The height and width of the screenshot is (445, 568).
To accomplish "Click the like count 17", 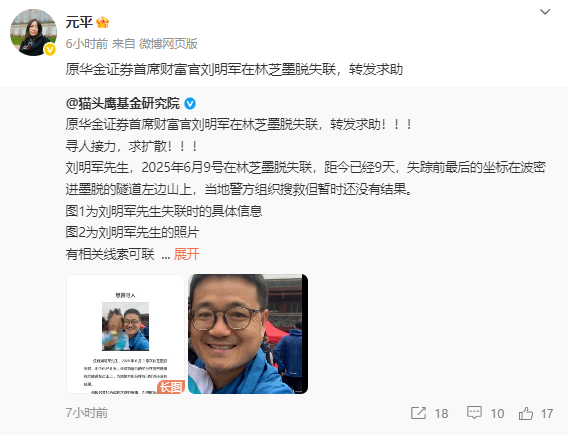I will click(x=547, y=413).
